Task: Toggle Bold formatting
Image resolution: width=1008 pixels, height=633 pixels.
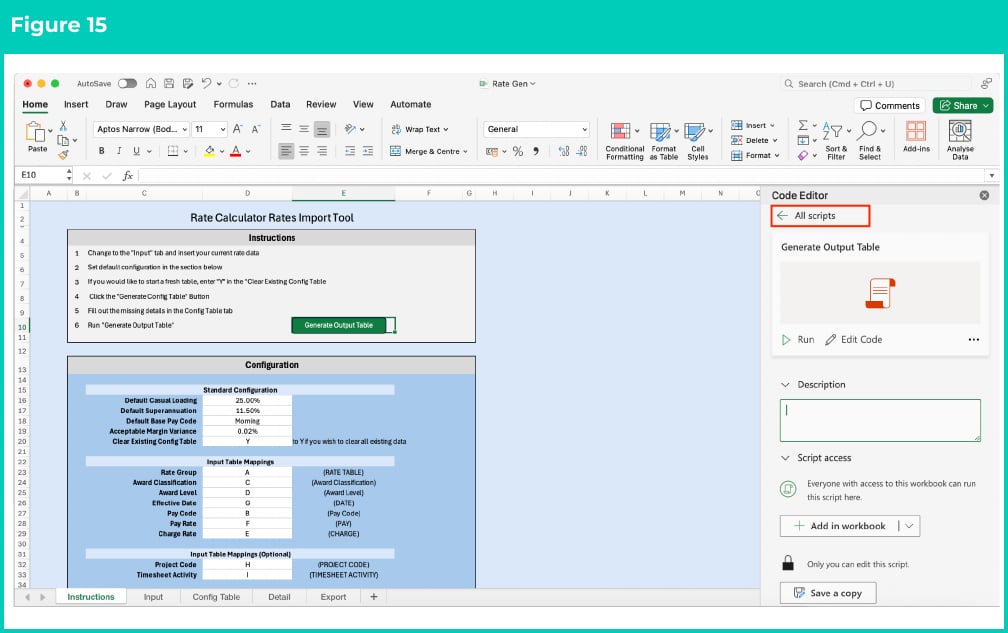Action: coord(101,151)
